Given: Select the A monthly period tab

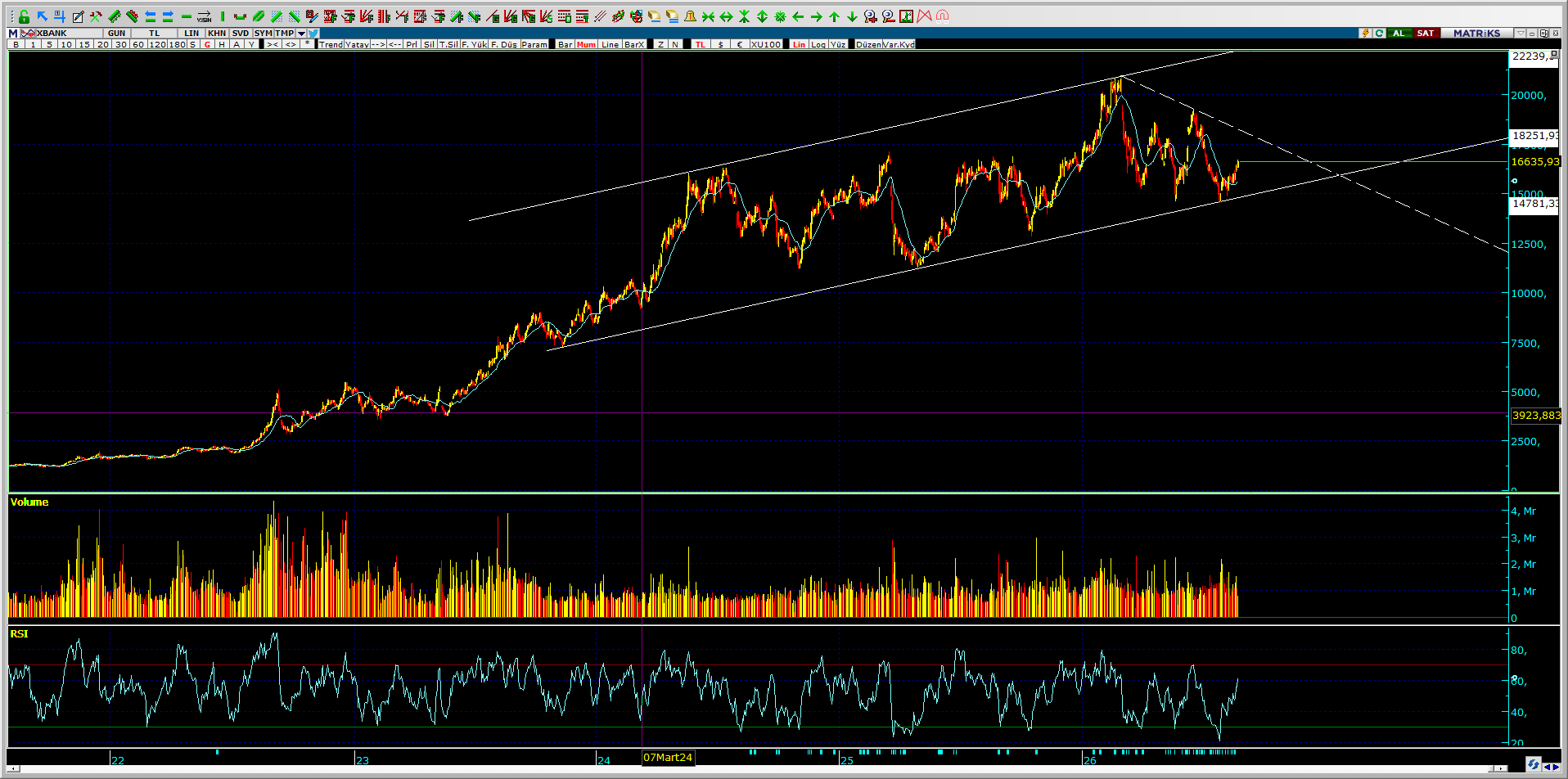Looking at the screenshot, I should point(237,44).
